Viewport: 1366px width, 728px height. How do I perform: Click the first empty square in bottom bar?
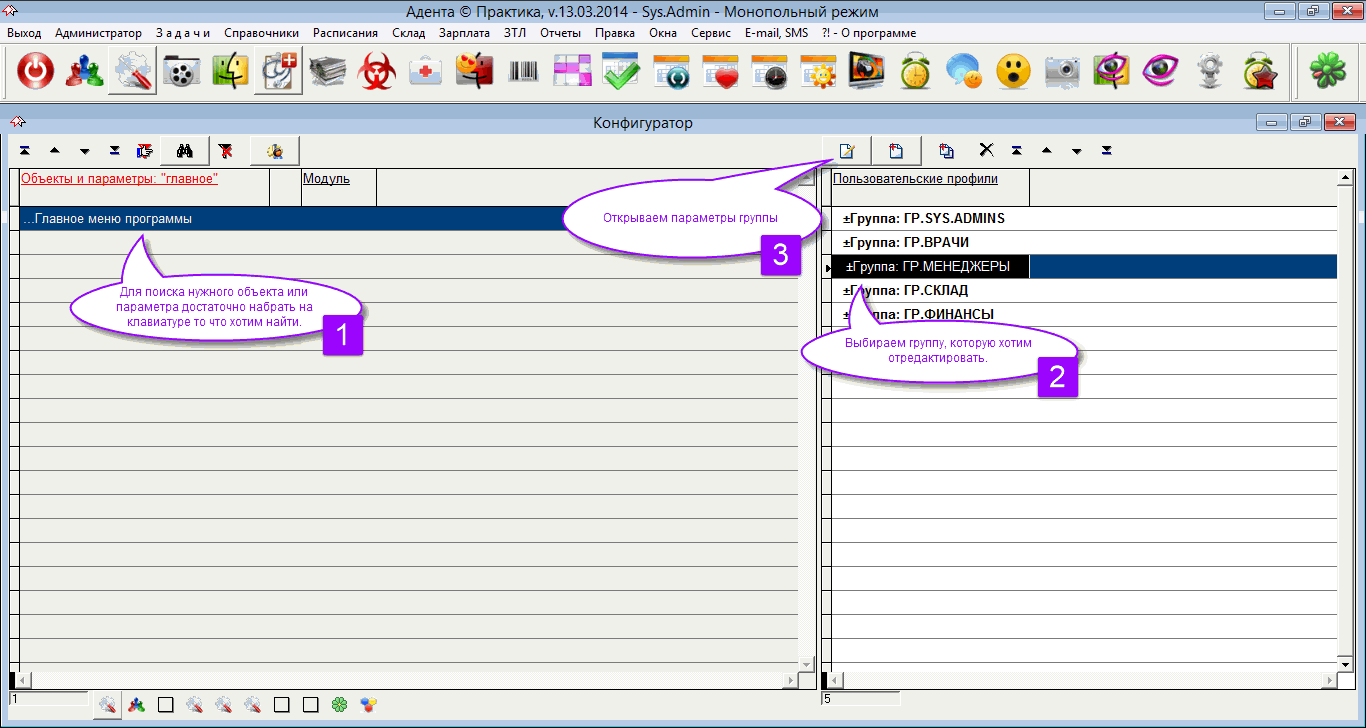pyautogui.click(x=166, y=705)
